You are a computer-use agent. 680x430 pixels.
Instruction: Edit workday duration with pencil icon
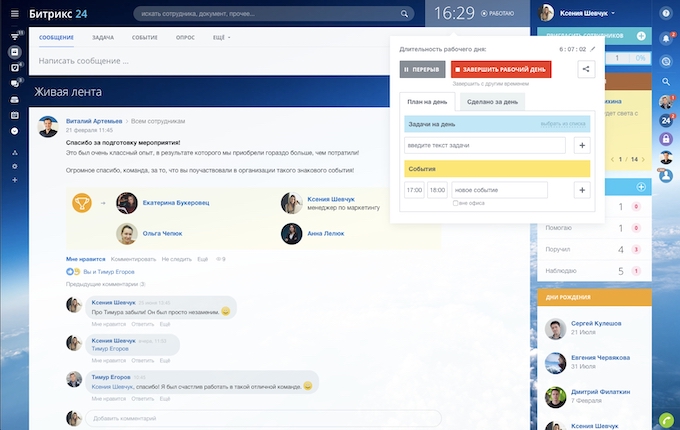[x=592, y=48]
